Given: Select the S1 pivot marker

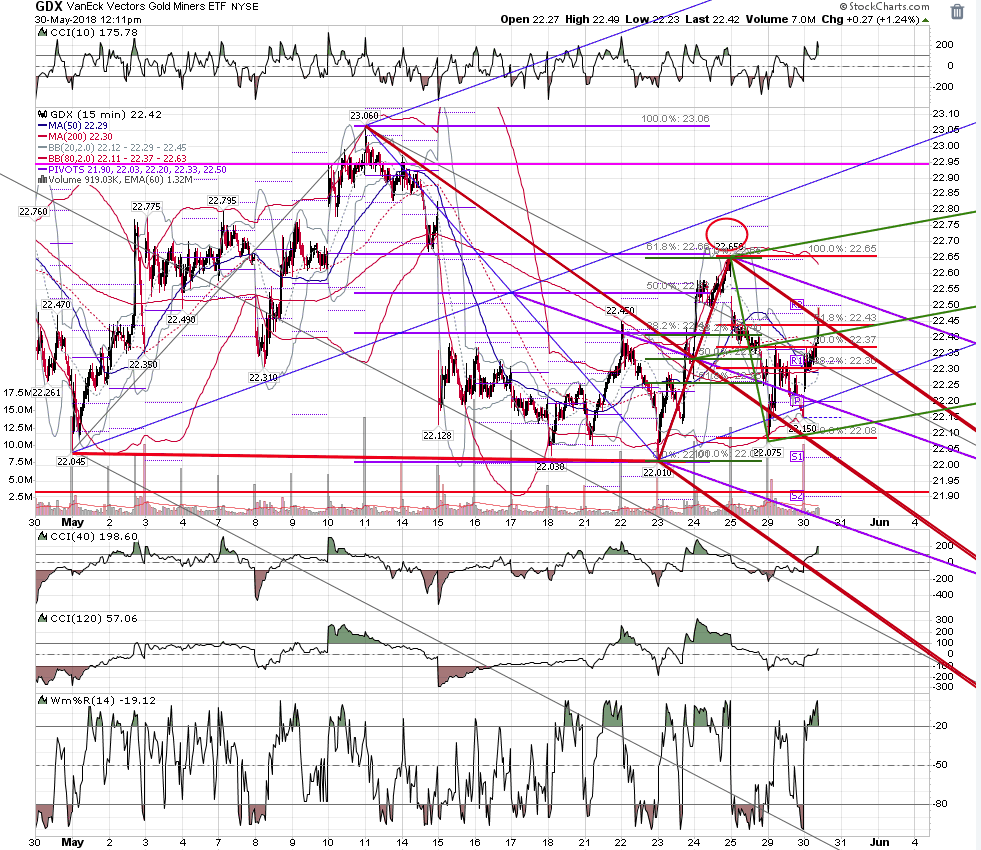Looking at the screenshot, I should (796, 457).
